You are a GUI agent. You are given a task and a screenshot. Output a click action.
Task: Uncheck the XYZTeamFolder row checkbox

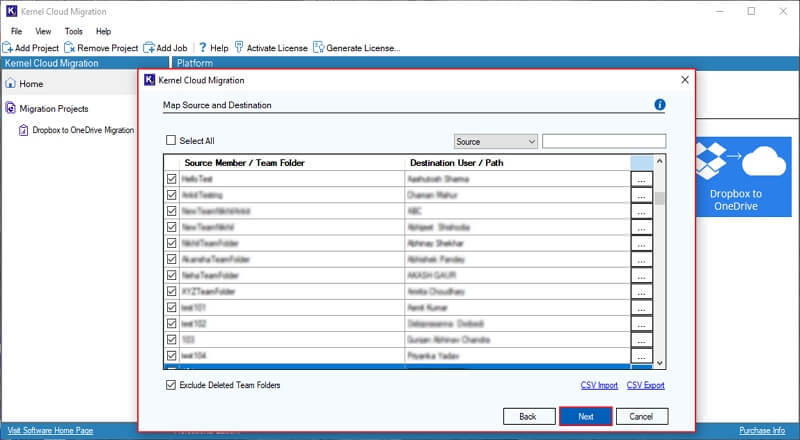pyautogui.click(x=171, y=291)
